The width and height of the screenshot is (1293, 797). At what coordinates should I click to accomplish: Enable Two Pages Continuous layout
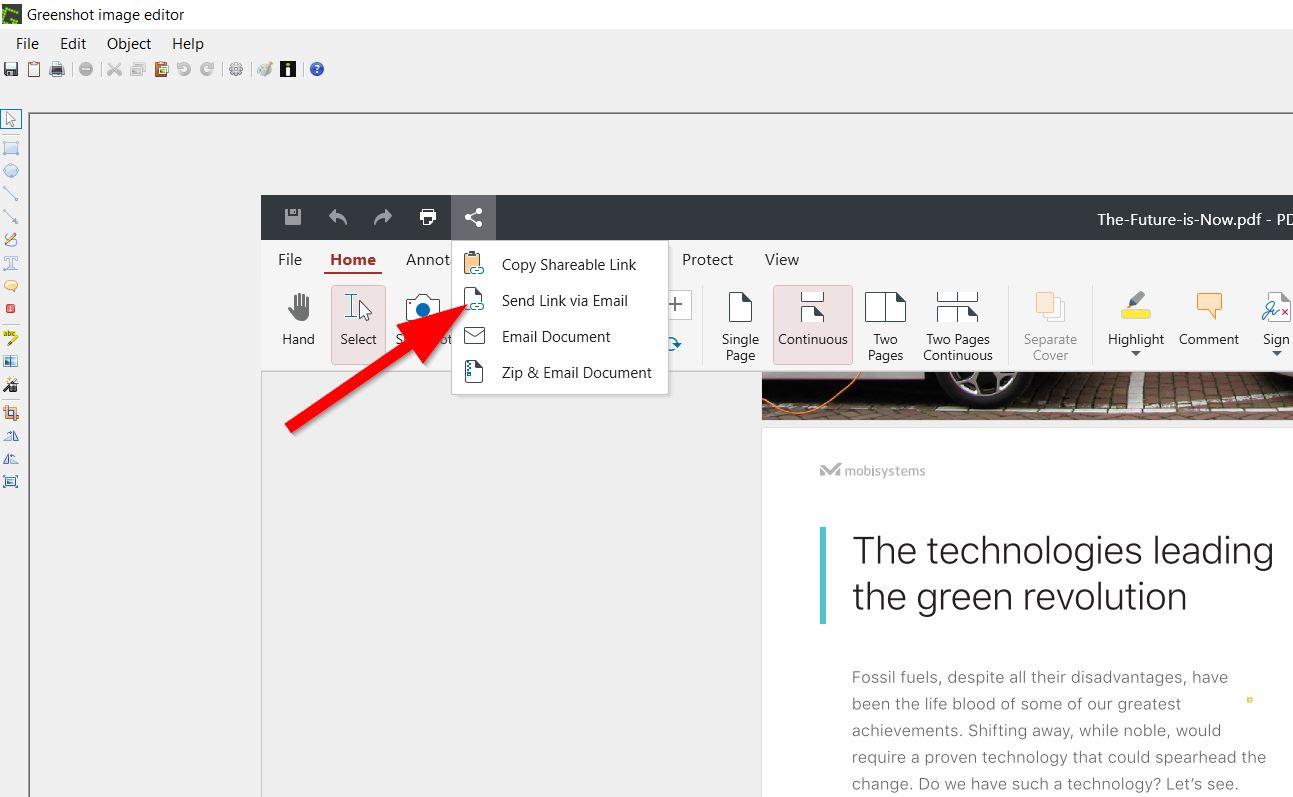click(x=957, y=322)
